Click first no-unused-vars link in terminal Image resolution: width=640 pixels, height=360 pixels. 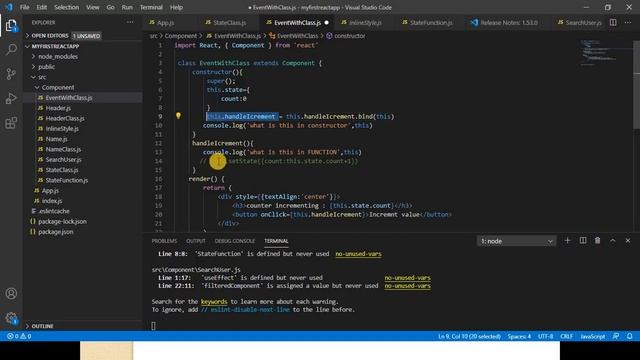(358, 254)
